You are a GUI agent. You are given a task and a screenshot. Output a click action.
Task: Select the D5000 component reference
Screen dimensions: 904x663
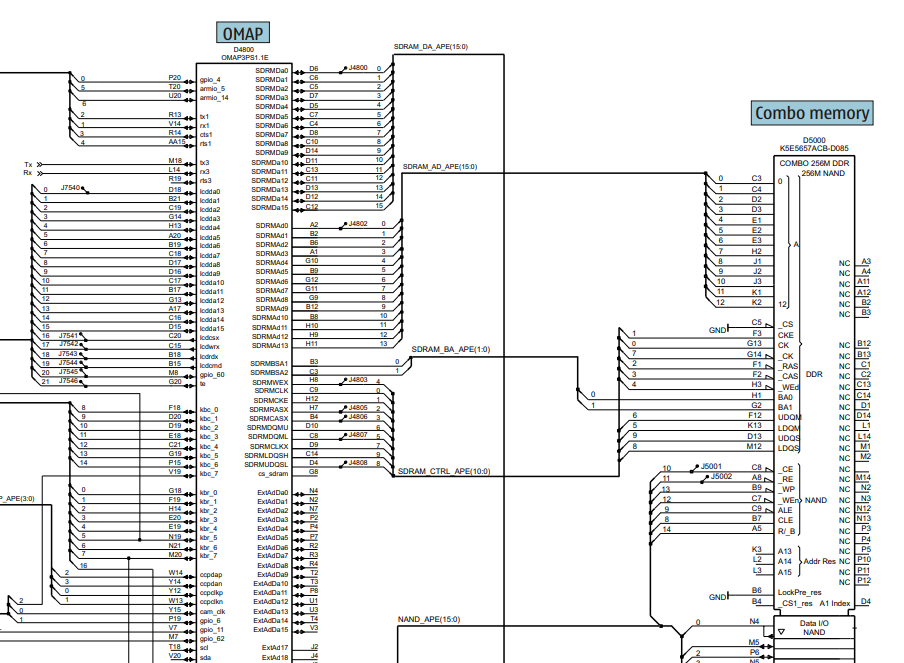point(814,140)
